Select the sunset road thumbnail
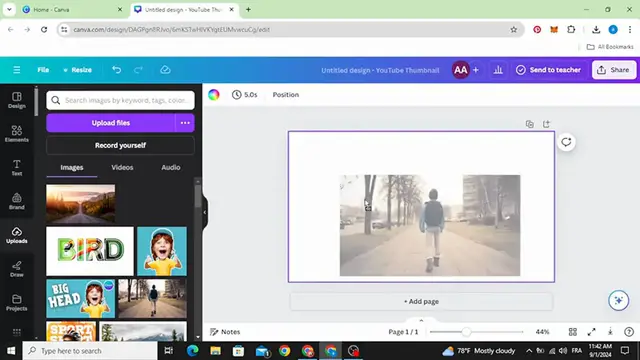 click(x=81, y=203)
